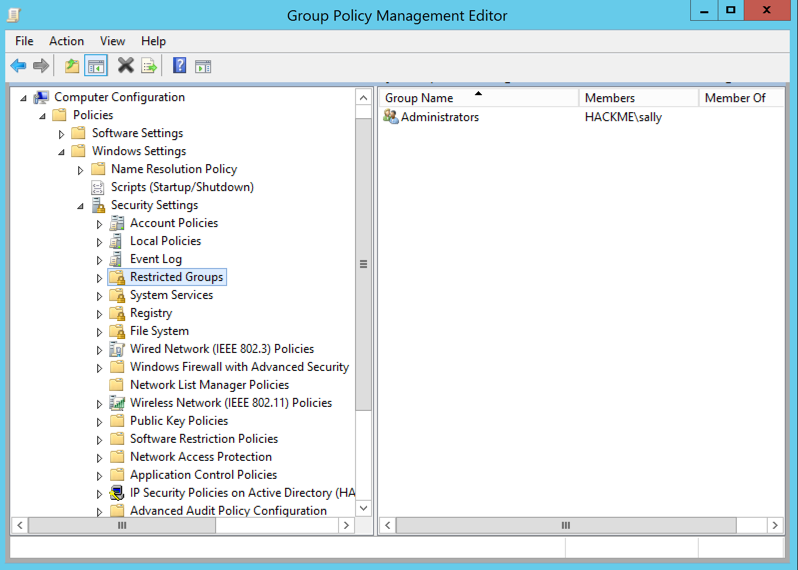Image resolution: width=798 pixels, height=570 pixels.
Task: Select Scripts (Startup/Shutdown) tree item
Action: [181, 187]
